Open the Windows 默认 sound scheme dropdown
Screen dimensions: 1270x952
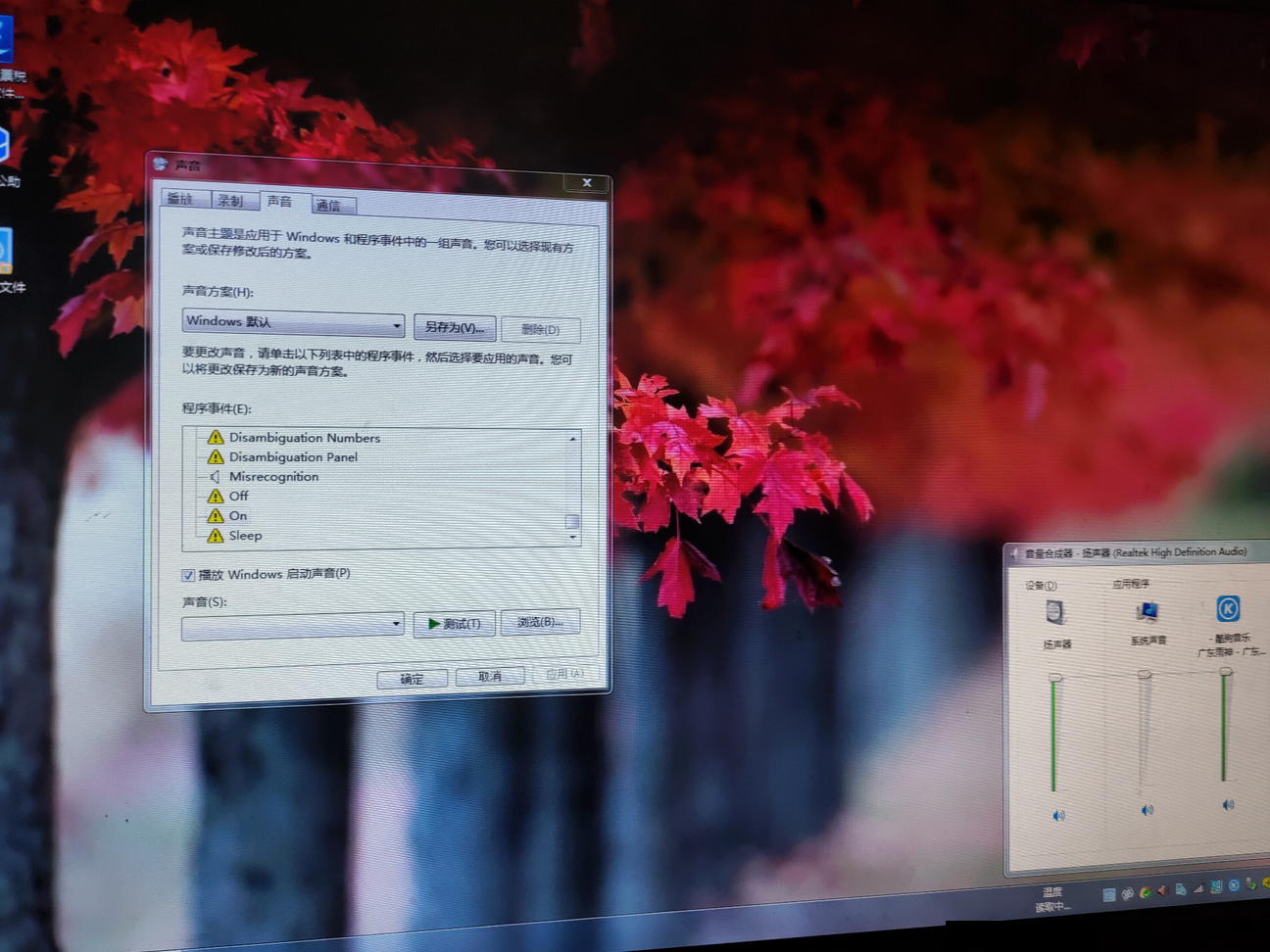(294, 322)
